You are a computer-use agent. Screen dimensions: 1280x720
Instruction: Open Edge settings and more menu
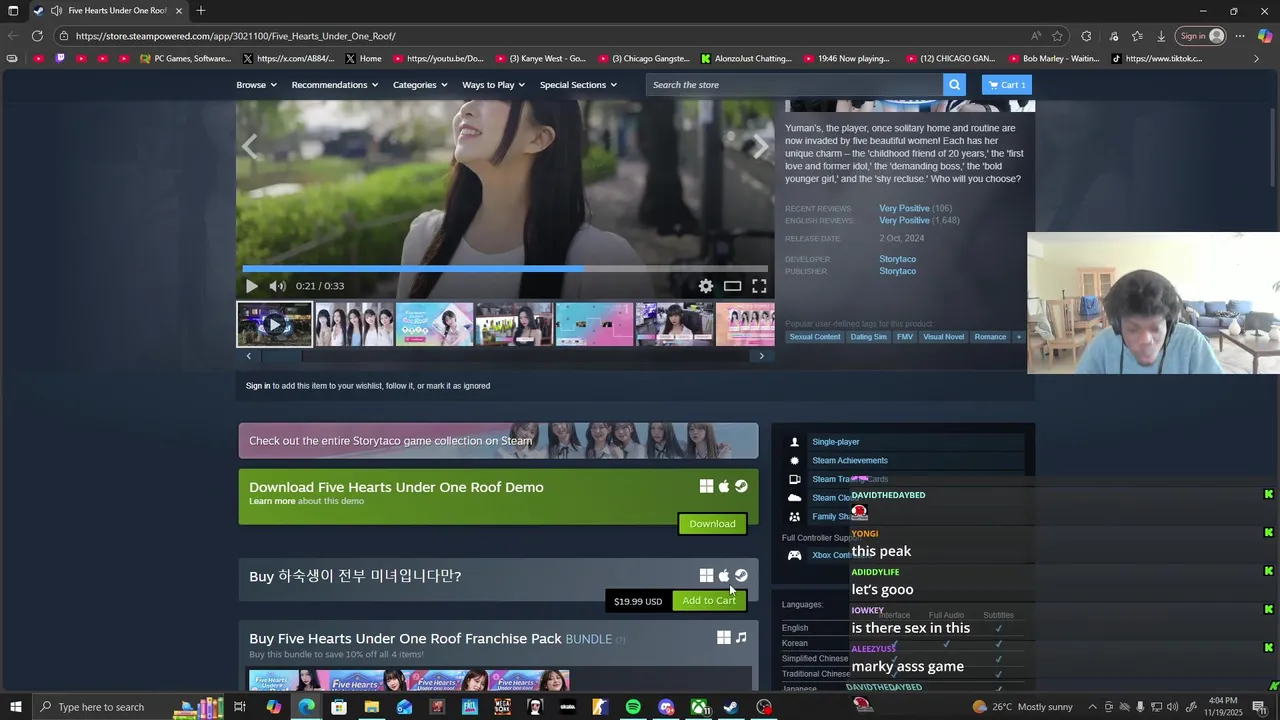tap(1240, 36)
